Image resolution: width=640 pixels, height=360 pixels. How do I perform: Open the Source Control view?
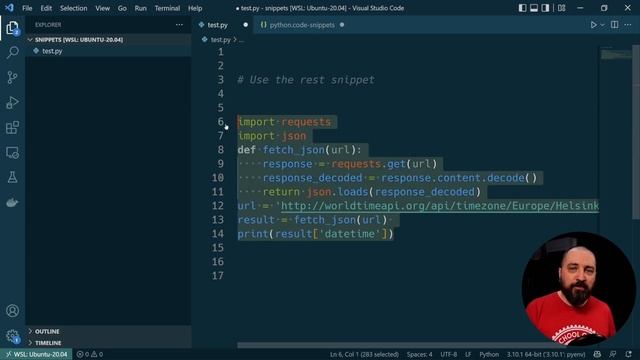[x=12, y=77]
